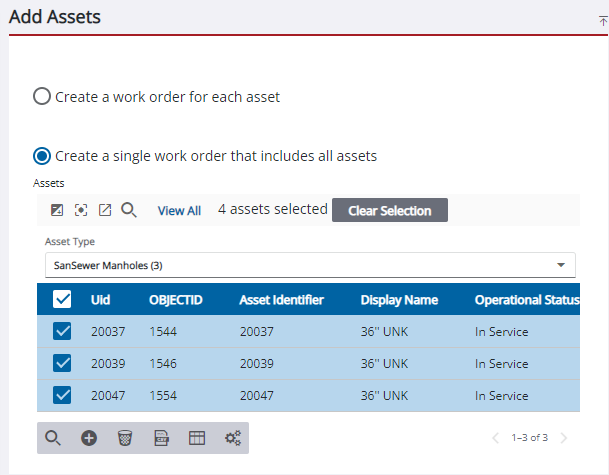Add an asset with the plus icon
The image size is (609, 475).
coord(89,438)
